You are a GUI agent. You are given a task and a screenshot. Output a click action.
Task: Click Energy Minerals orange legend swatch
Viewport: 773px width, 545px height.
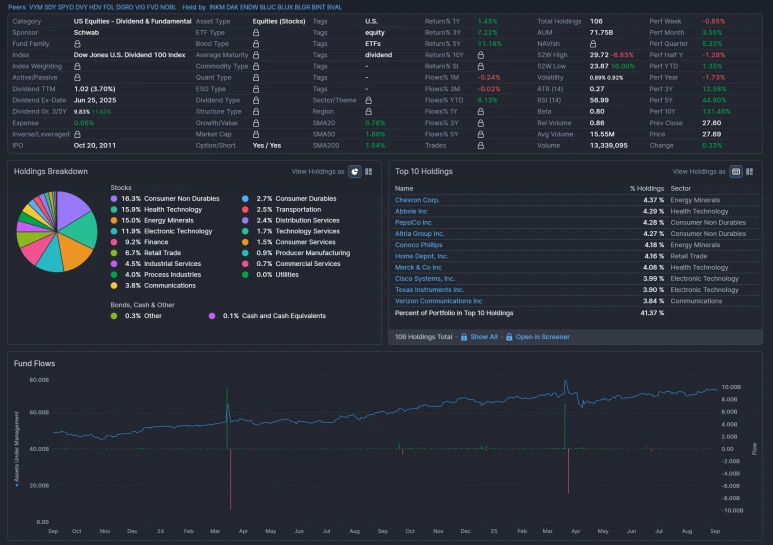[x=114, y=220]
